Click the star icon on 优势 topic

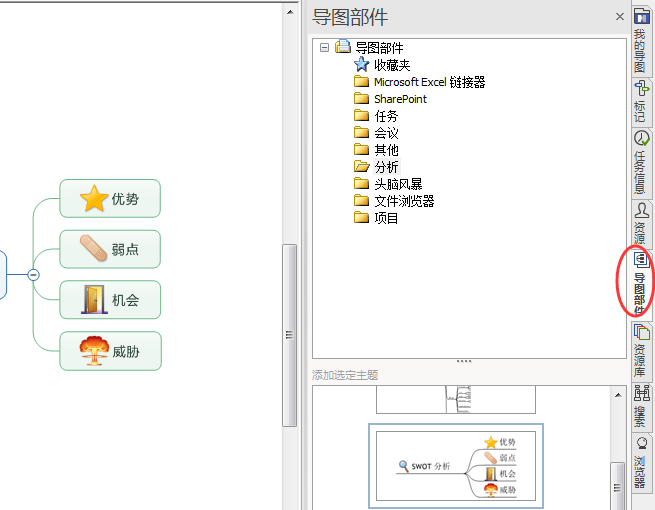[94, 198]
